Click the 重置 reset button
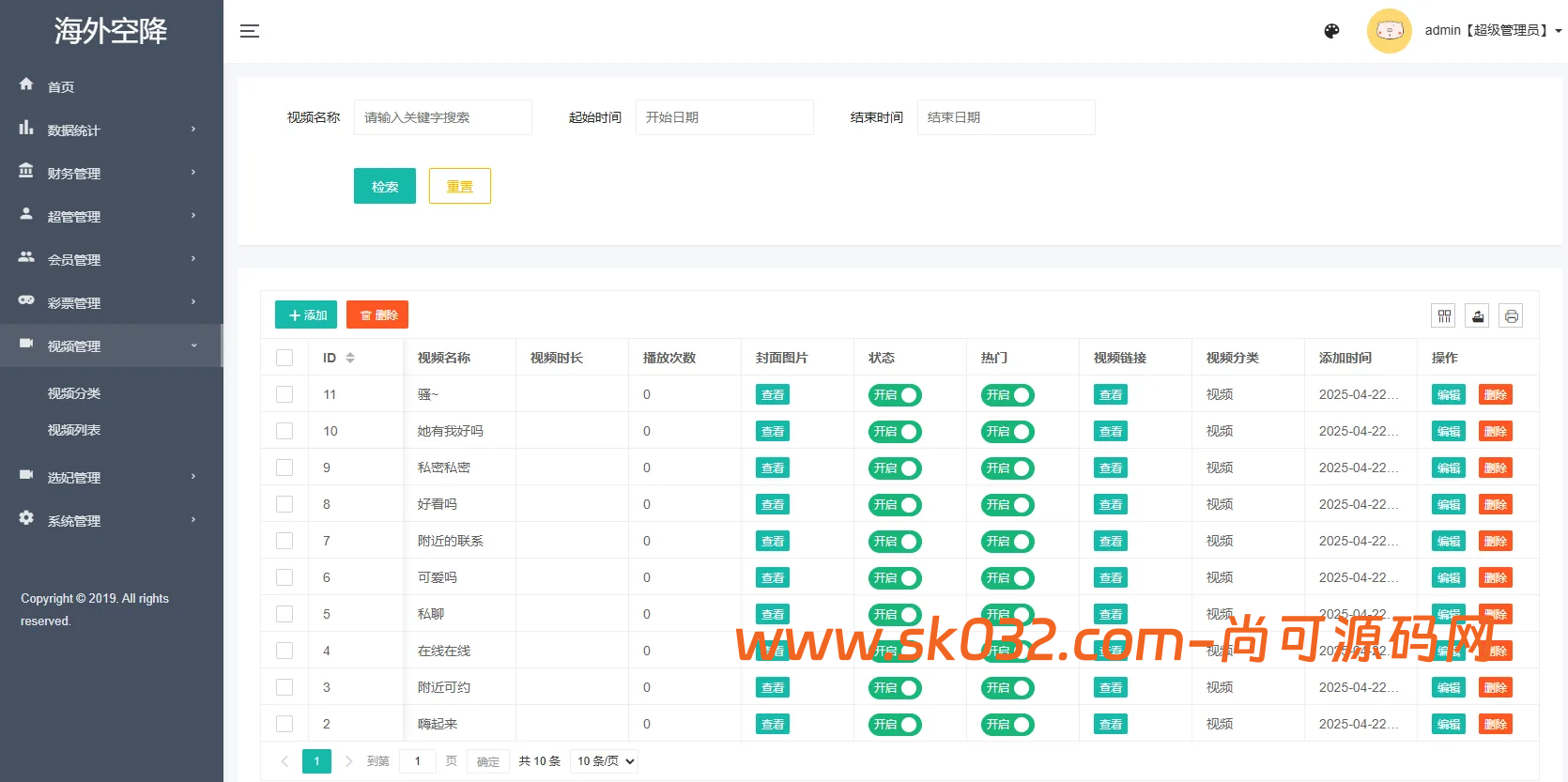 460,186
